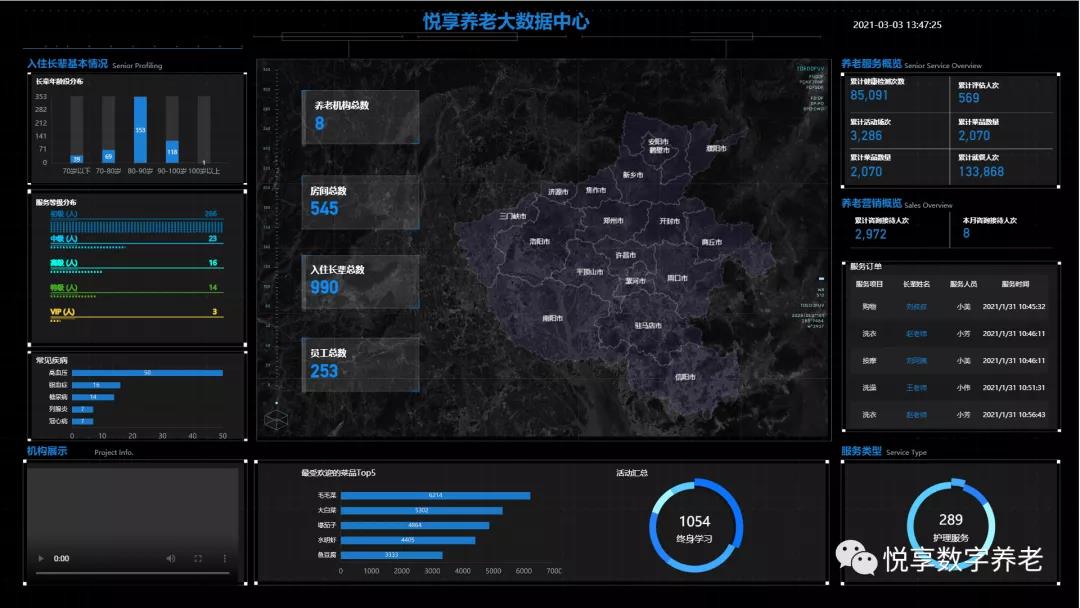Click the 终身学习 activity donut chart
The width and height of the screenshot is (1080, 608).
695,523
